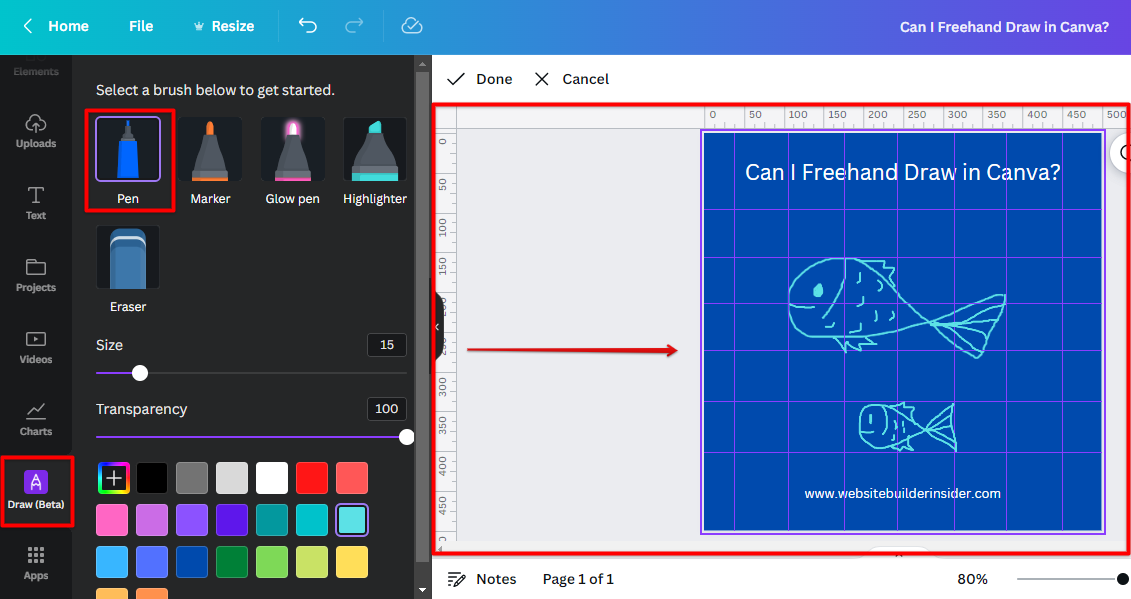Open the File menu
The height and width of the screenshot is (599, 1131).
click(141, 26)
